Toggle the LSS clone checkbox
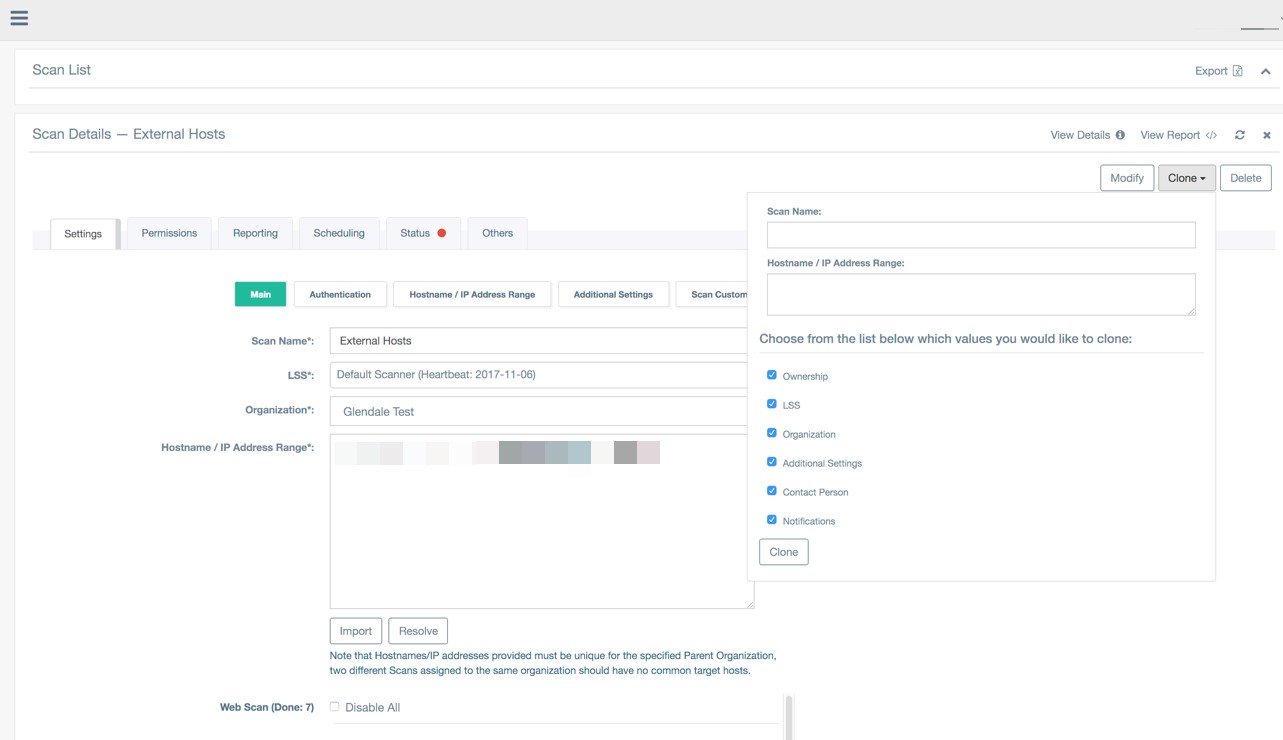 (771, 404)
